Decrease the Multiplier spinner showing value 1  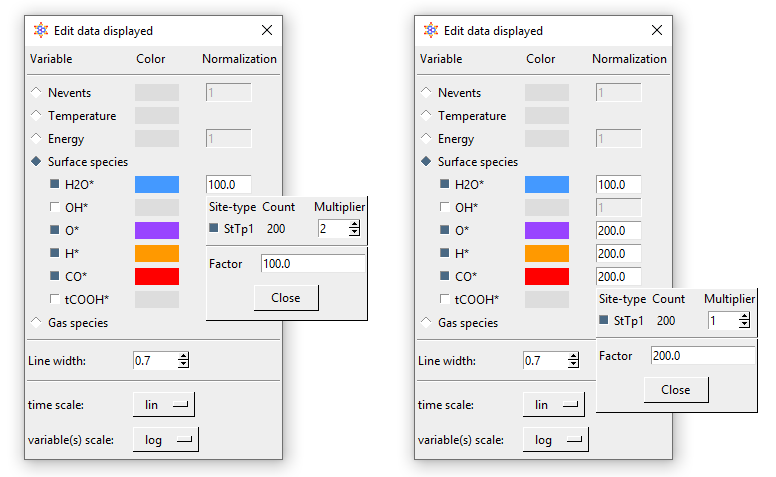(744, 324)
